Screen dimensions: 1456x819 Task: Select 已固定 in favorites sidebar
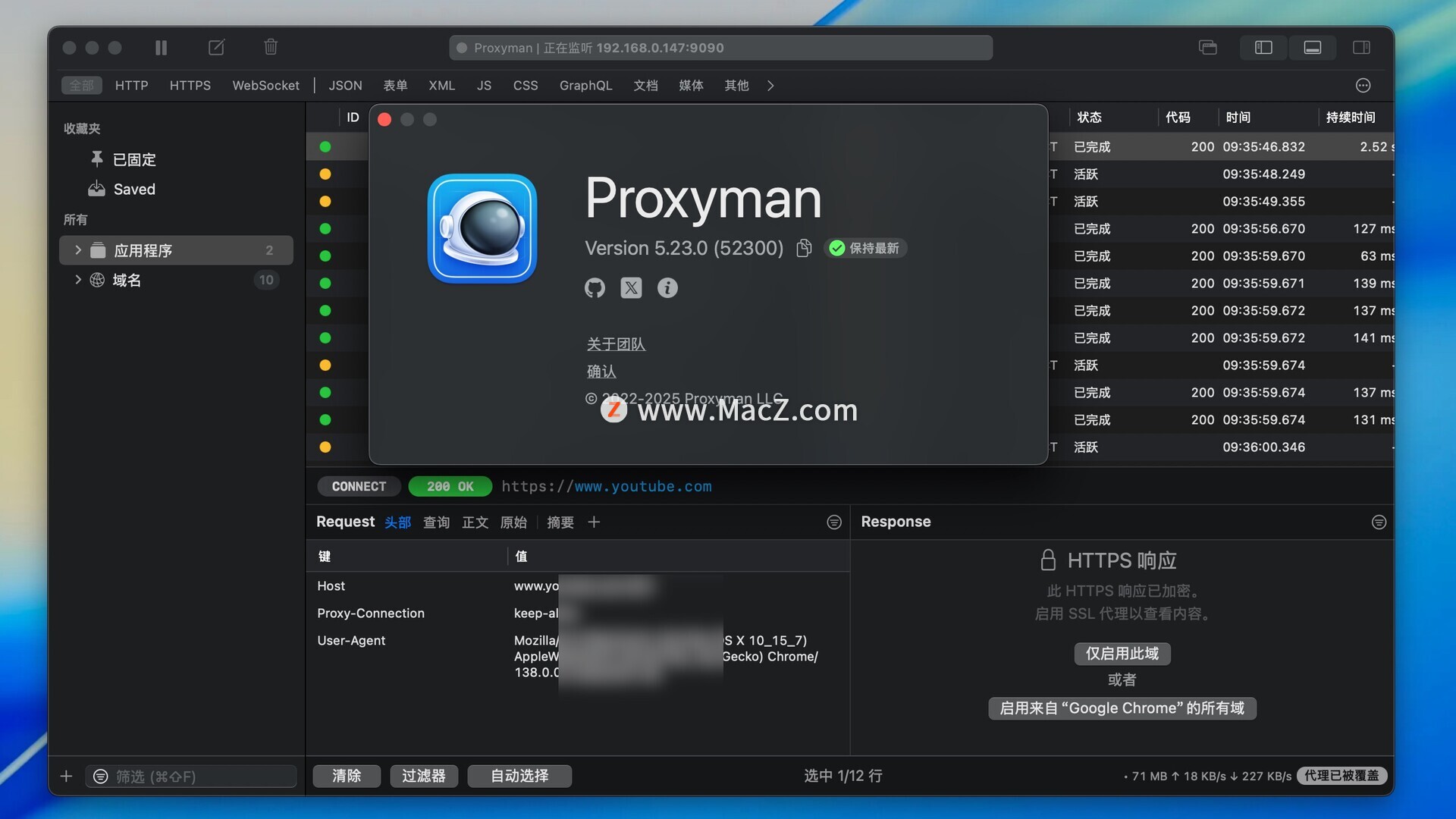click(134, 160)
